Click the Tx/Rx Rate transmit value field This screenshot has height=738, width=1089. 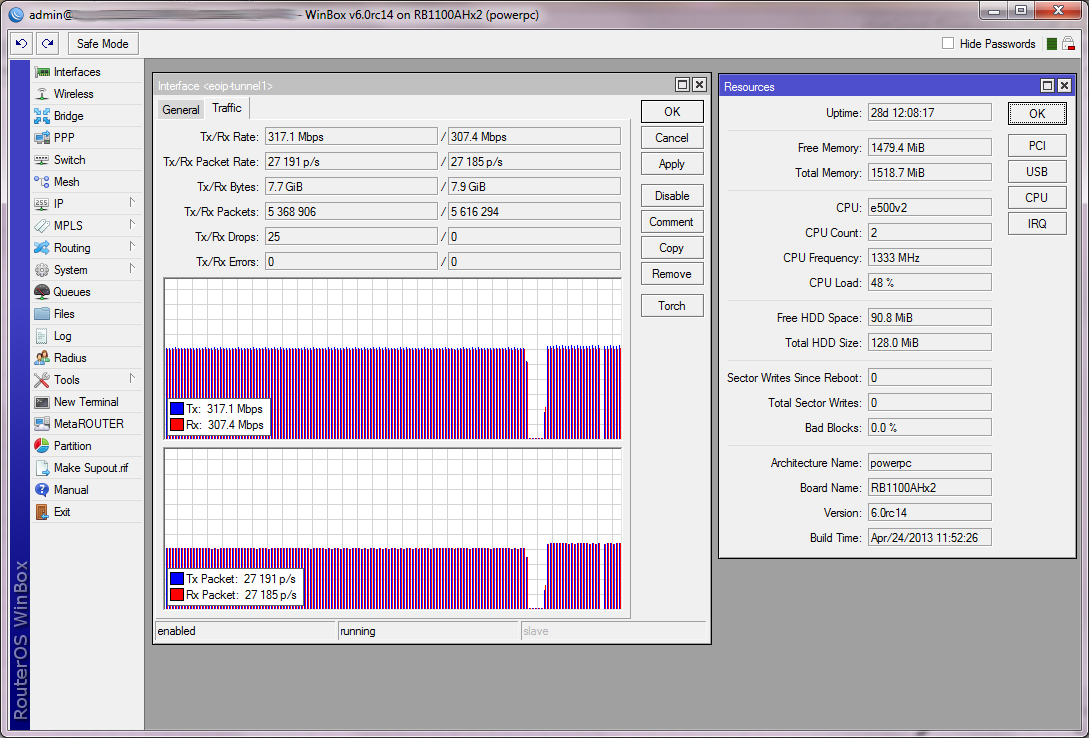pyautogui.click(x=350, y=137)
